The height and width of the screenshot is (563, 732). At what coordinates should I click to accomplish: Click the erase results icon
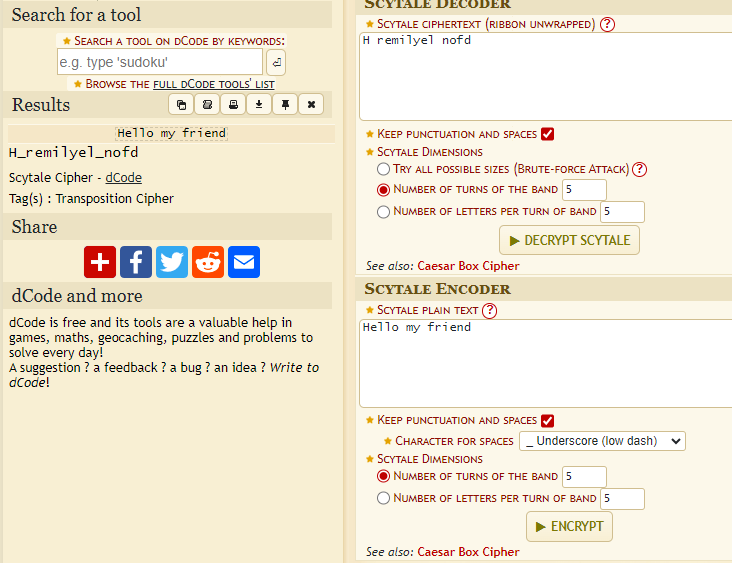(207, 105)
